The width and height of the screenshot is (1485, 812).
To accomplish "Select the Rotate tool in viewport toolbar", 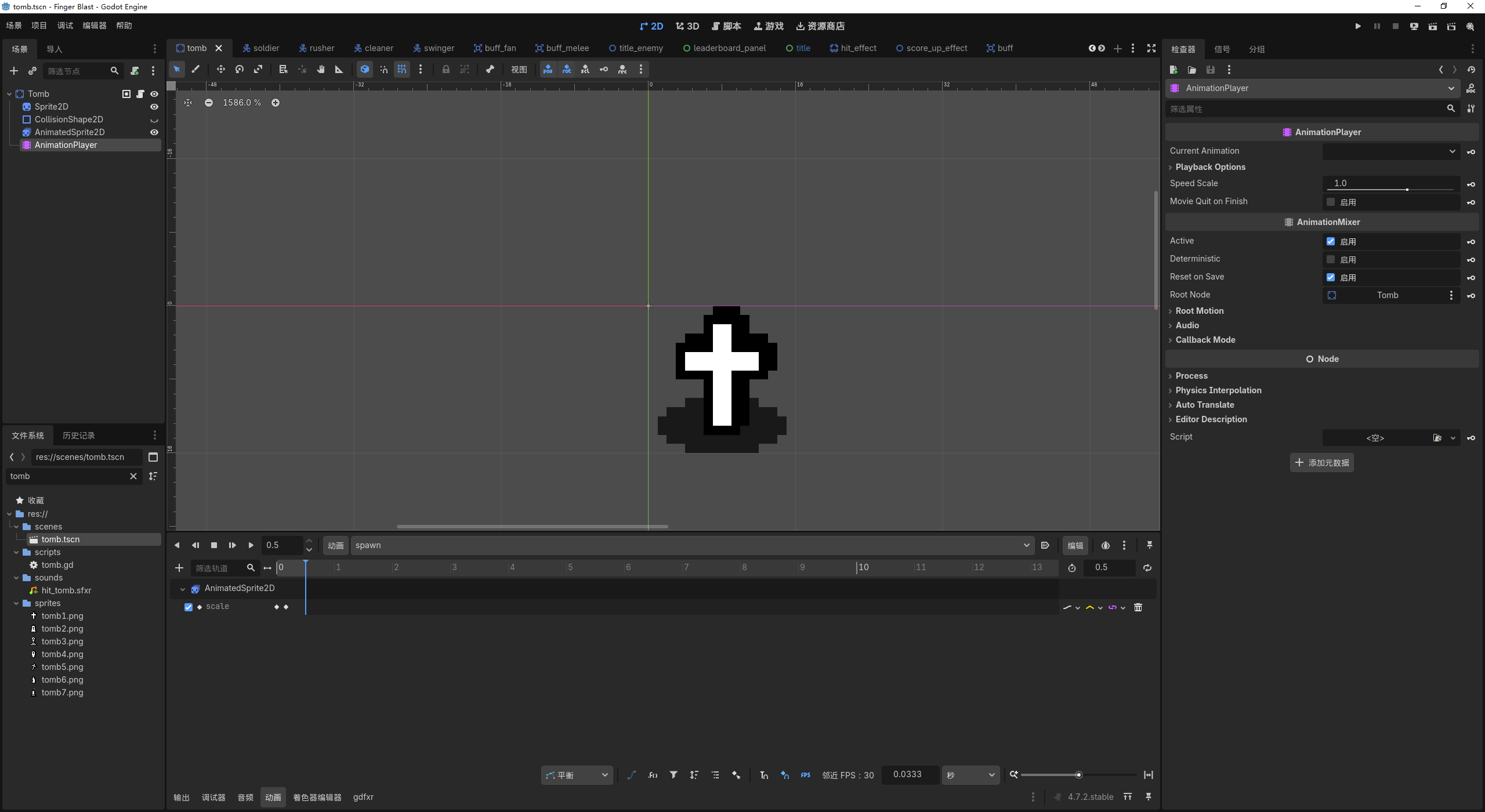I will (x=239, y=70).
